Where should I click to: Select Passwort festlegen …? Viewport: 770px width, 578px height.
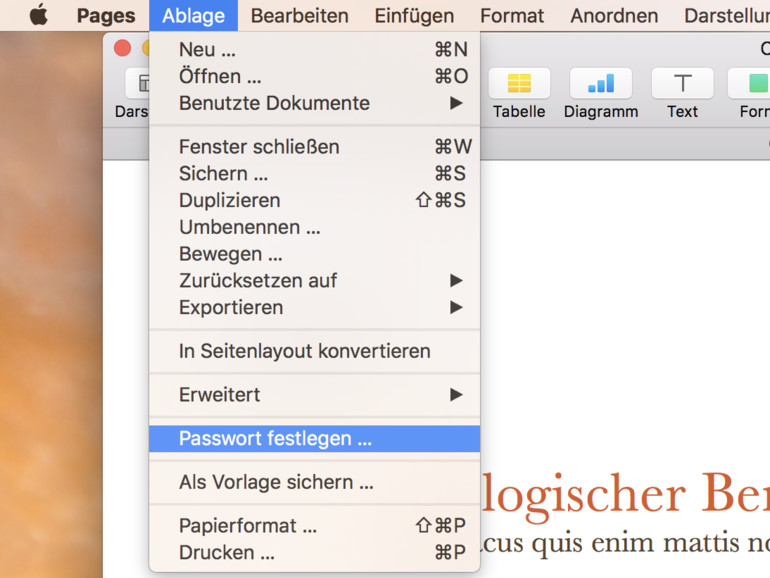314,439
